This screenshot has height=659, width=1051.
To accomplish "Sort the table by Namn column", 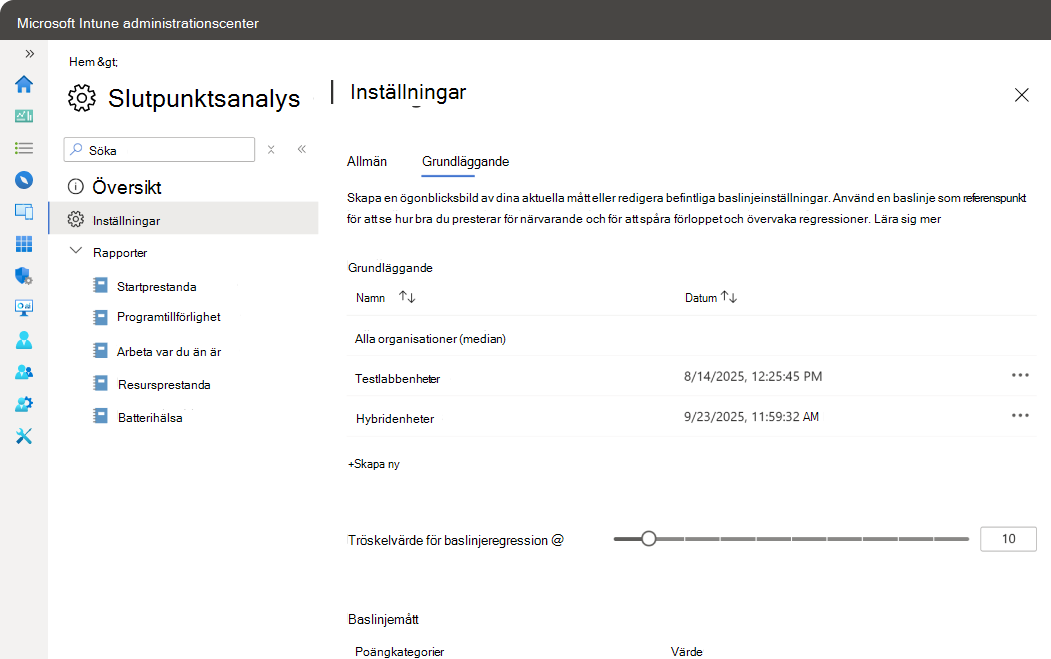I will [x=407, y=296].
